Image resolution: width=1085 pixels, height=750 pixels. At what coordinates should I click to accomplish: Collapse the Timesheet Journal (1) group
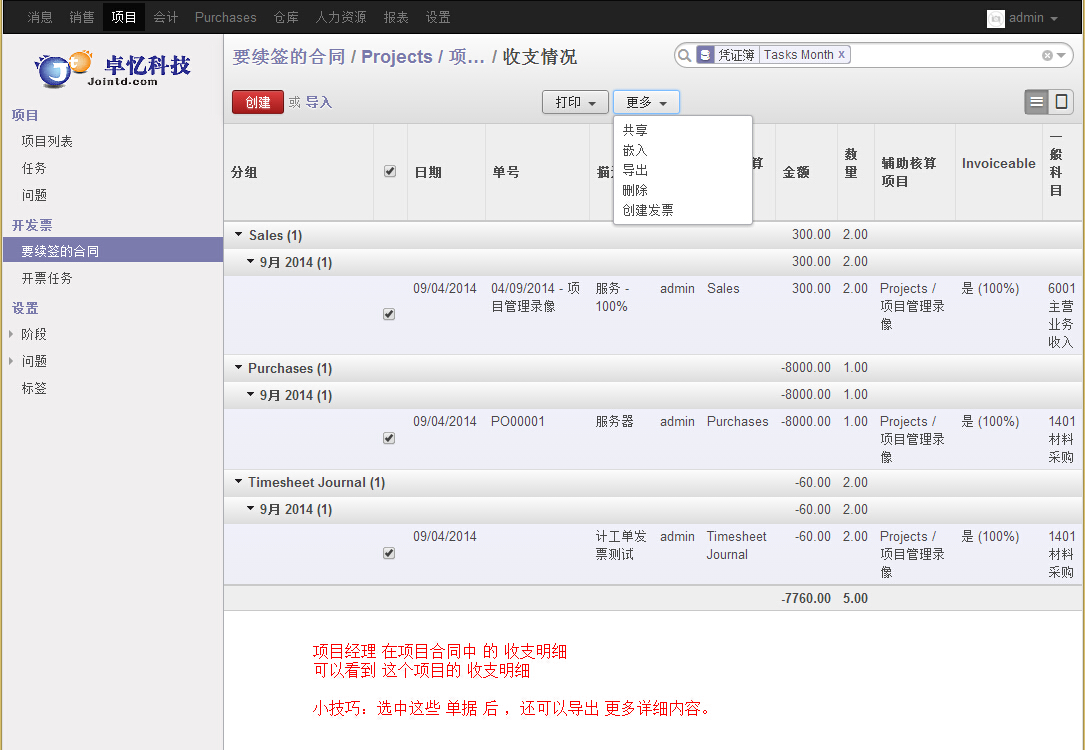click(239, 482)
